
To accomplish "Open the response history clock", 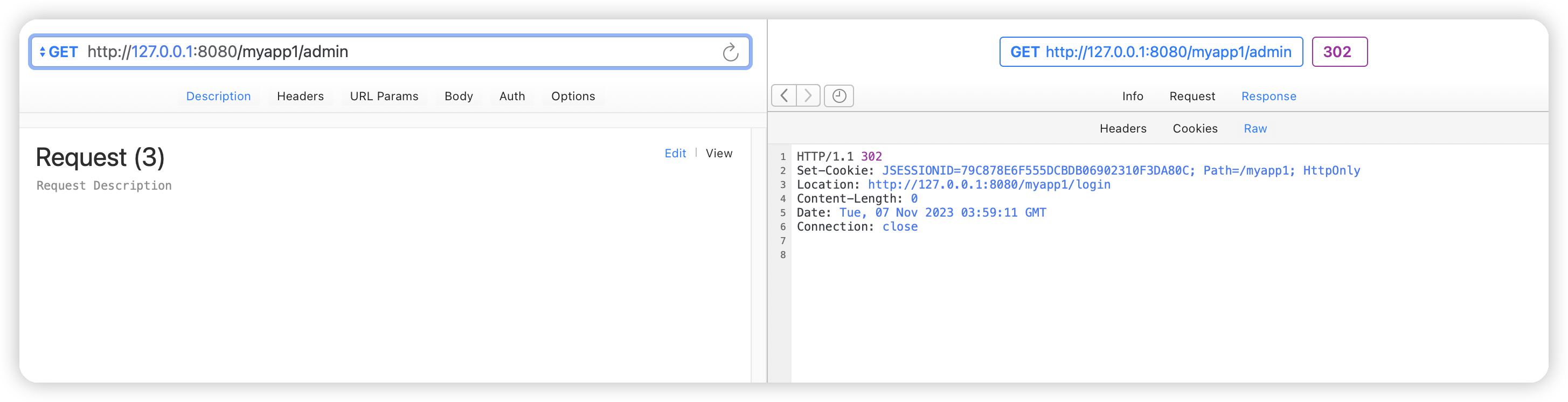I will click(839, 95).
